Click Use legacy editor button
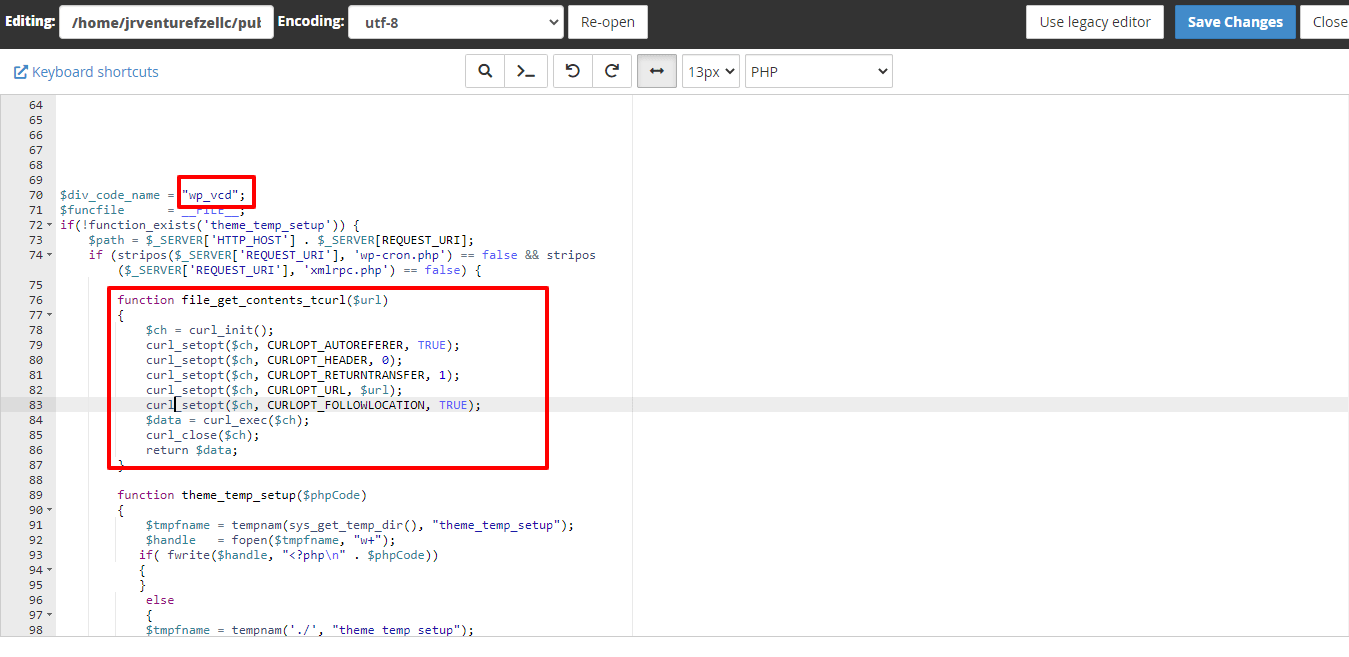Image resolution: width=1349 pixels, height=657 pixels. [x=1095, y=21]
